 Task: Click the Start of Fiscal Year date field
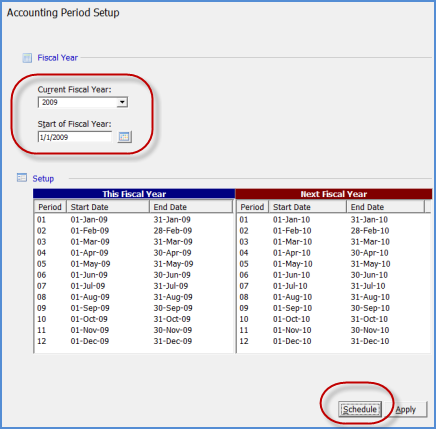pos(75,137)
